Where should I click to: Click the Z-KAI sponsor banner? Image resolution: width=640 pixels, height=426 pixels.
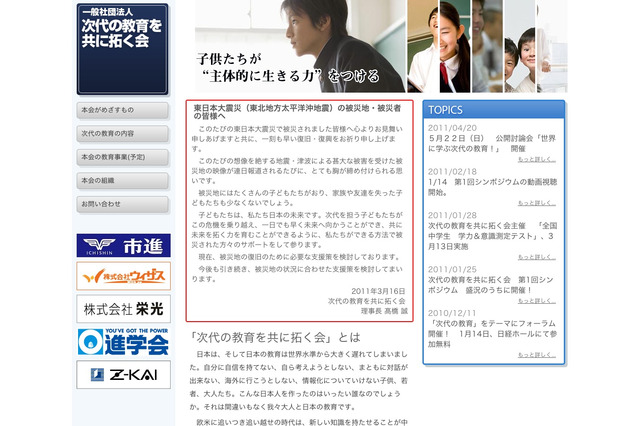tap(123, 375)
